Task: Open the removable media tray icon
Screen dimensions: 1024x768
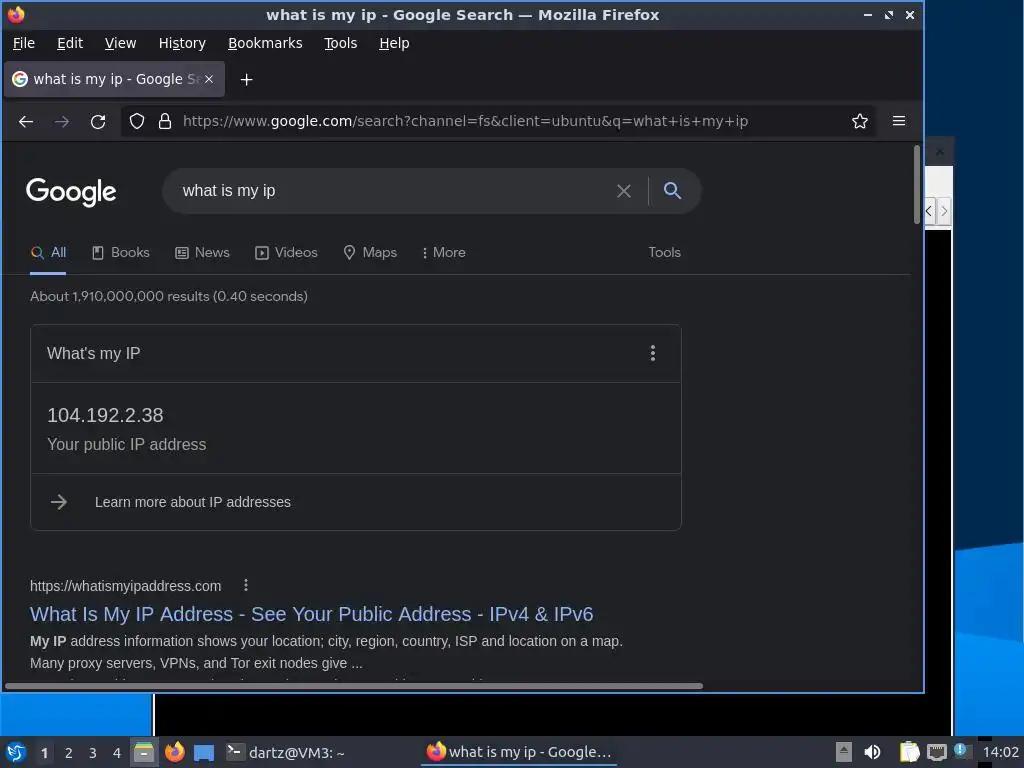Action: (844, 752)
